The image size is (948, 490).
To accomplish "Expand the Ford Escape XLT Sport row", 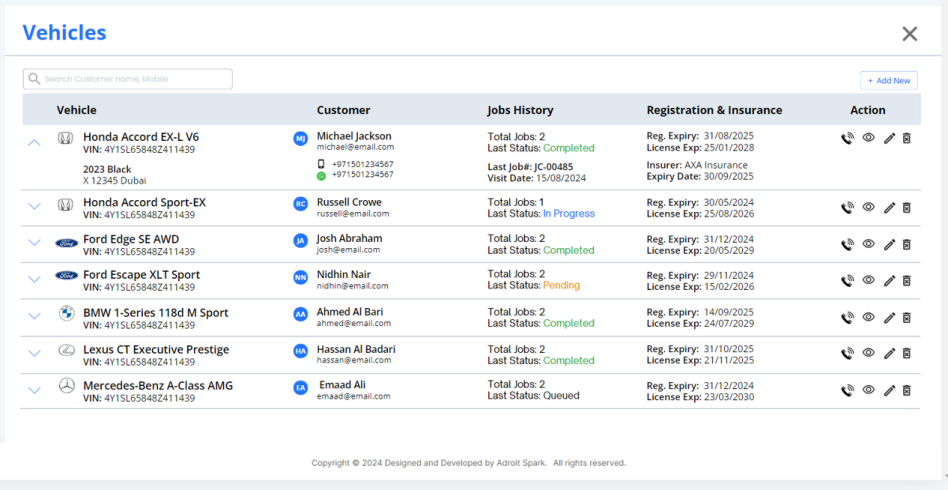I will [x=35, y=279].
